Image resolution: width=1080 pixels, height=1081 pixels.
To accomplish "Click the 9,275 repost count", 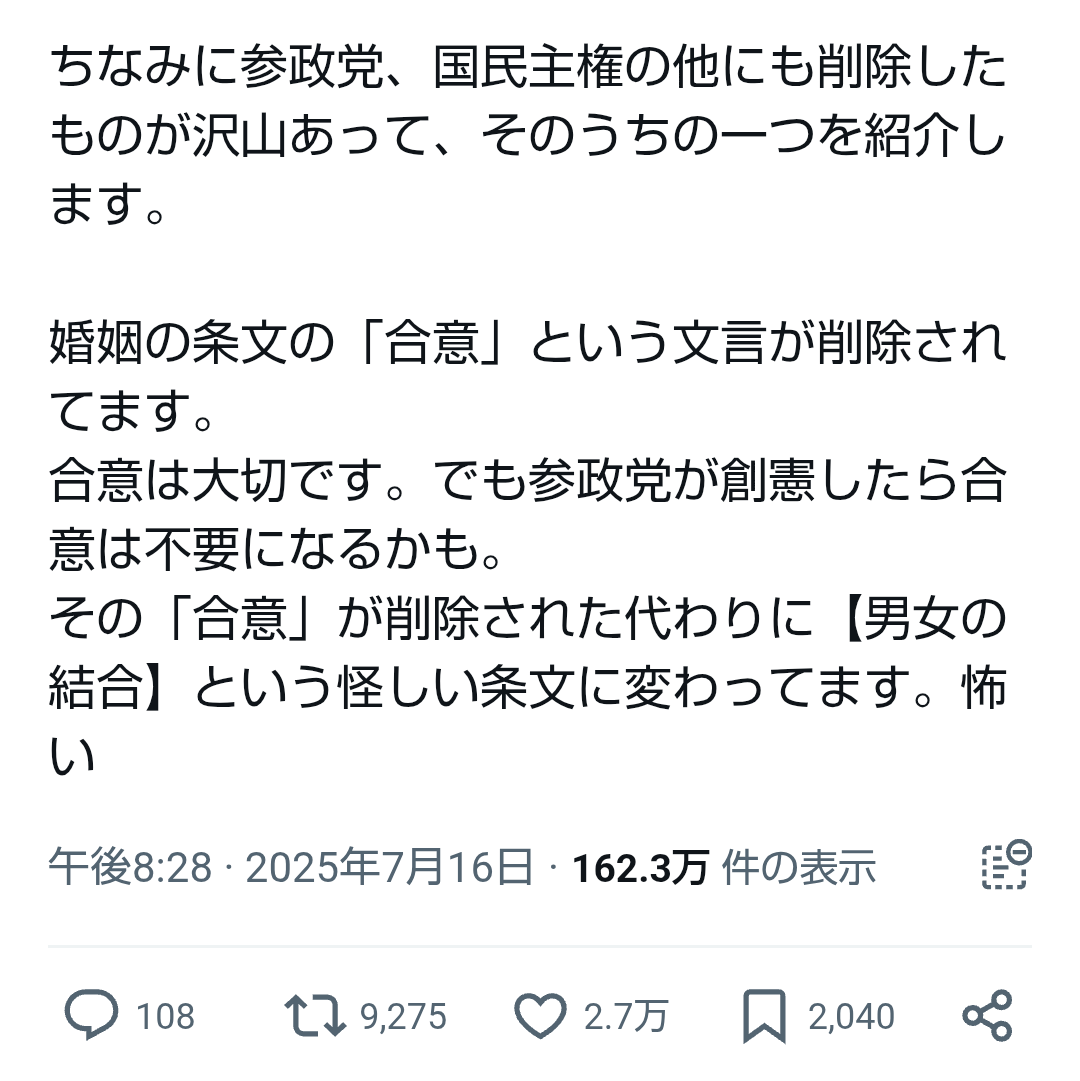I will point(403,1016).
